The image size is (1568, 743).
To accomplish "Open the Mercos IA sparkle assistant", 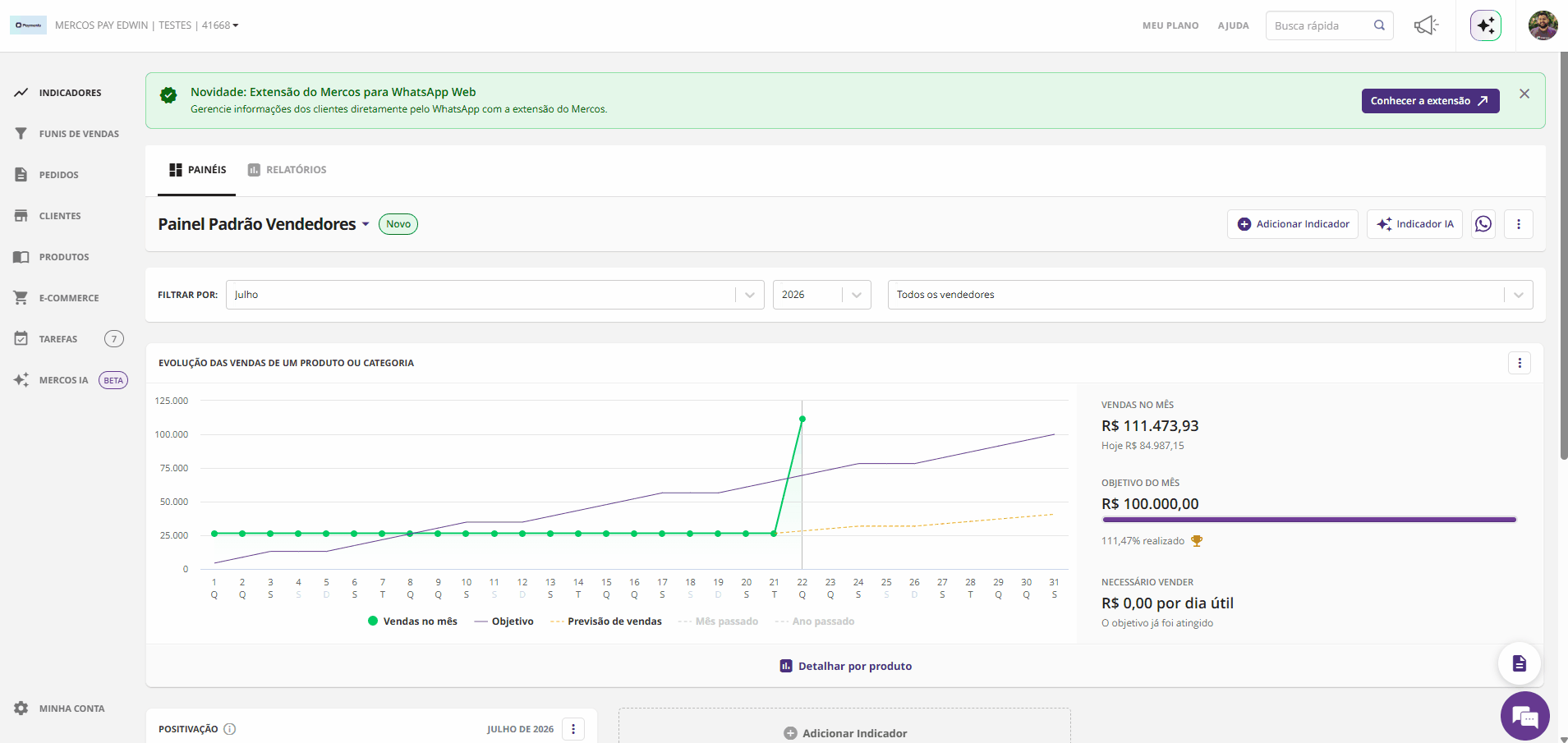I will [1485, 25].
